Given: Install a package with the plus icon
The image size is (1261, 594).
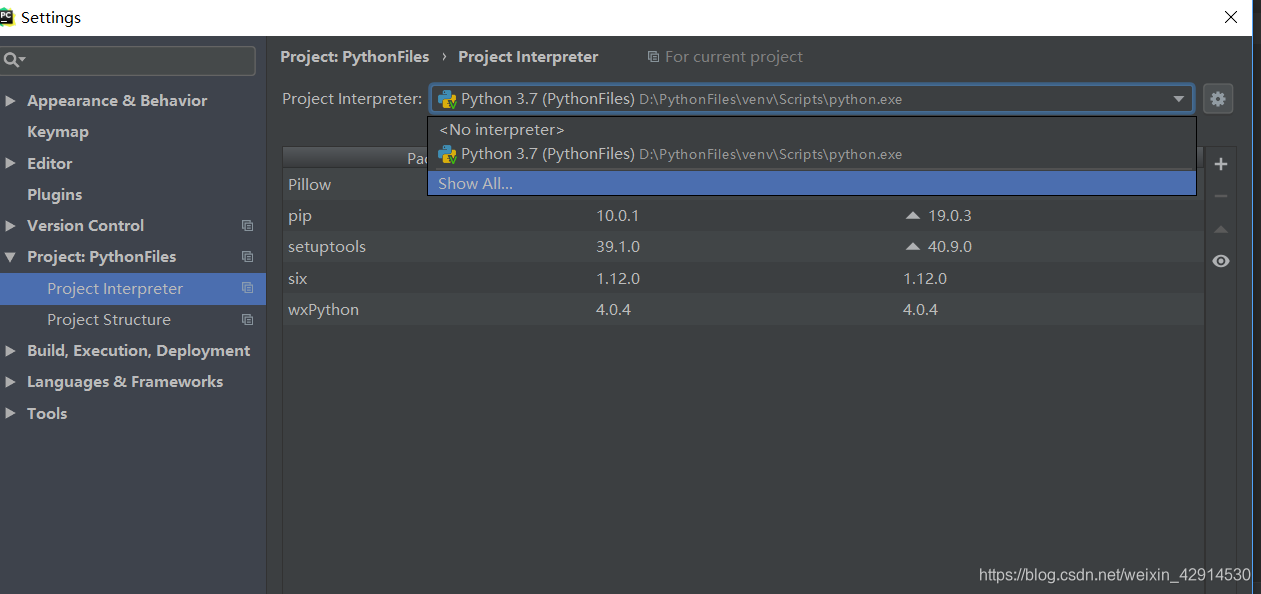Looking at the screenshot, I should tap(1220, 164).
